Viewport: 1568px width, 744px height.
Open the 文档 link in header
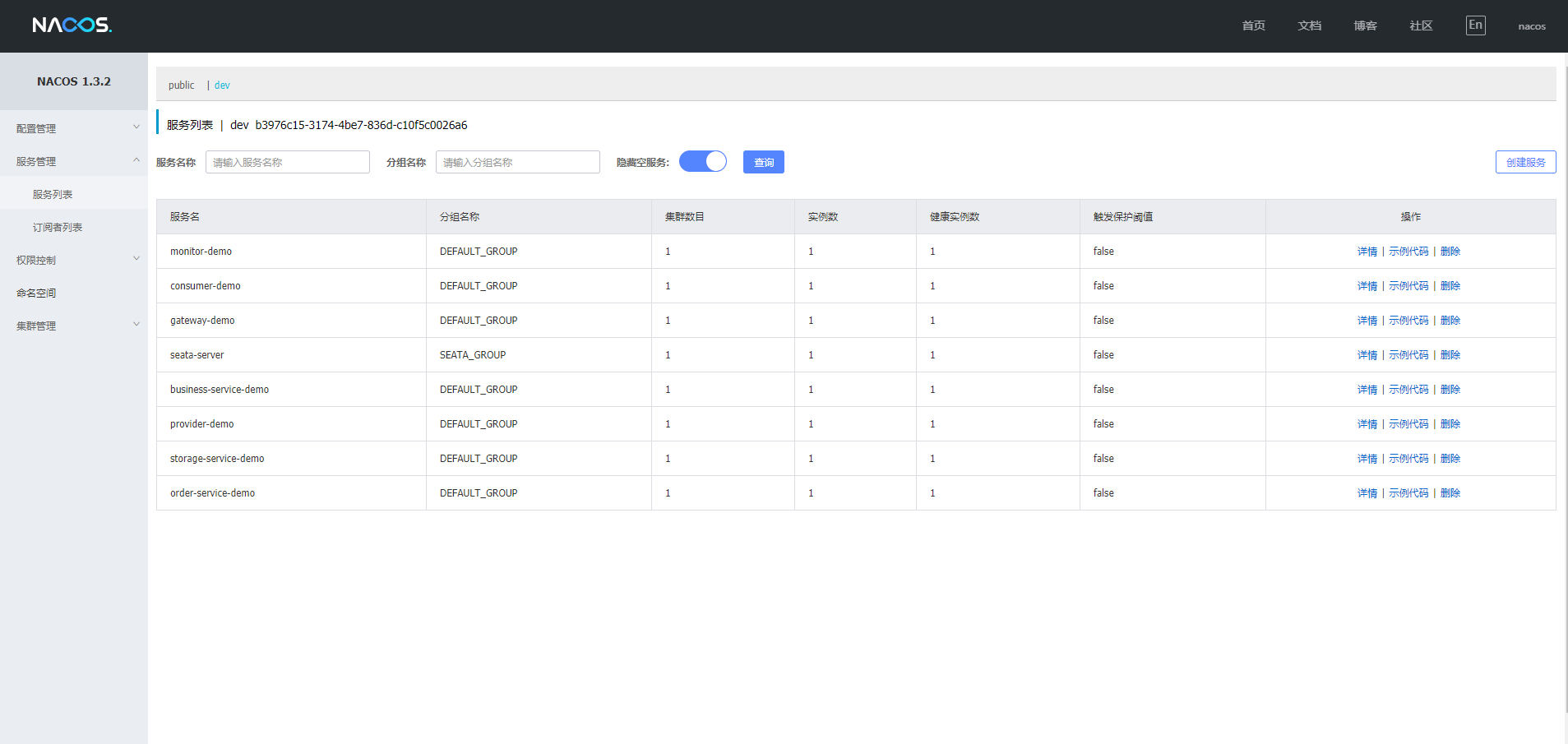pos(1309,25)
